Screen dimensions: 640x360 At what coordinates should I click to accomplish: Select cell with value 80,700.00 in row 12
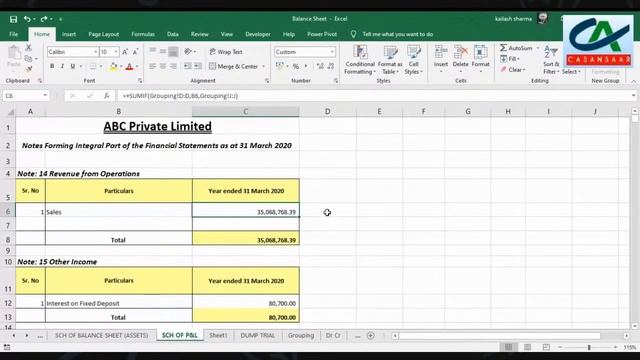246,302
